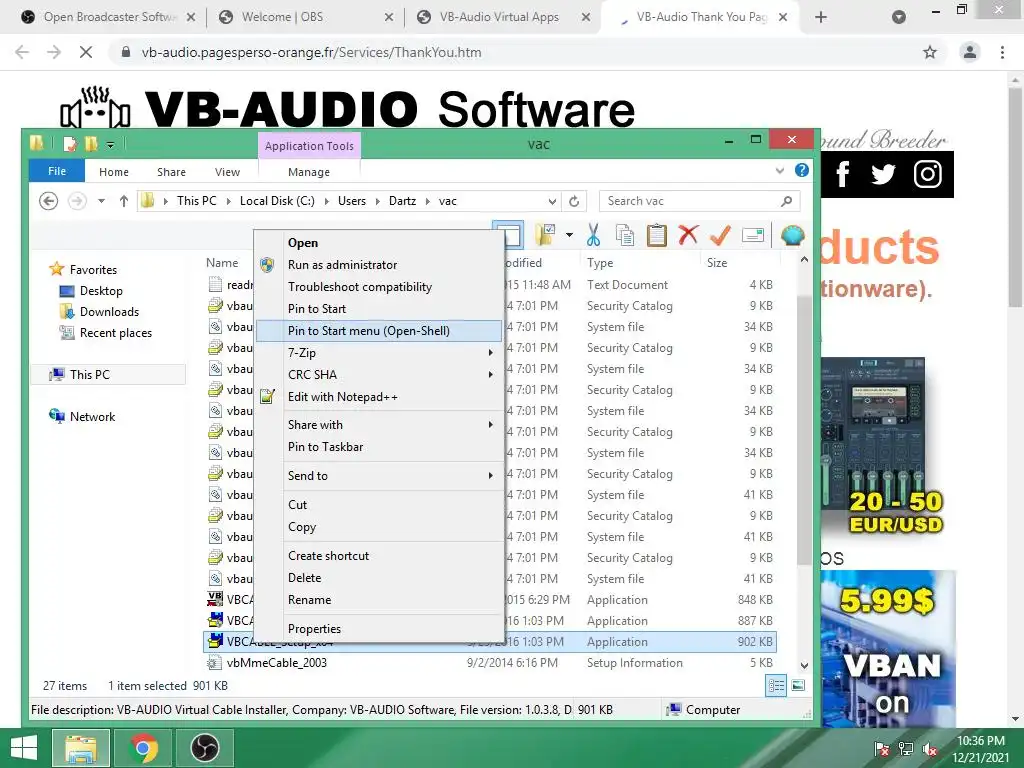
Task: Click the orange checkmark toolbar icon
Action: [x=720, y=235]
